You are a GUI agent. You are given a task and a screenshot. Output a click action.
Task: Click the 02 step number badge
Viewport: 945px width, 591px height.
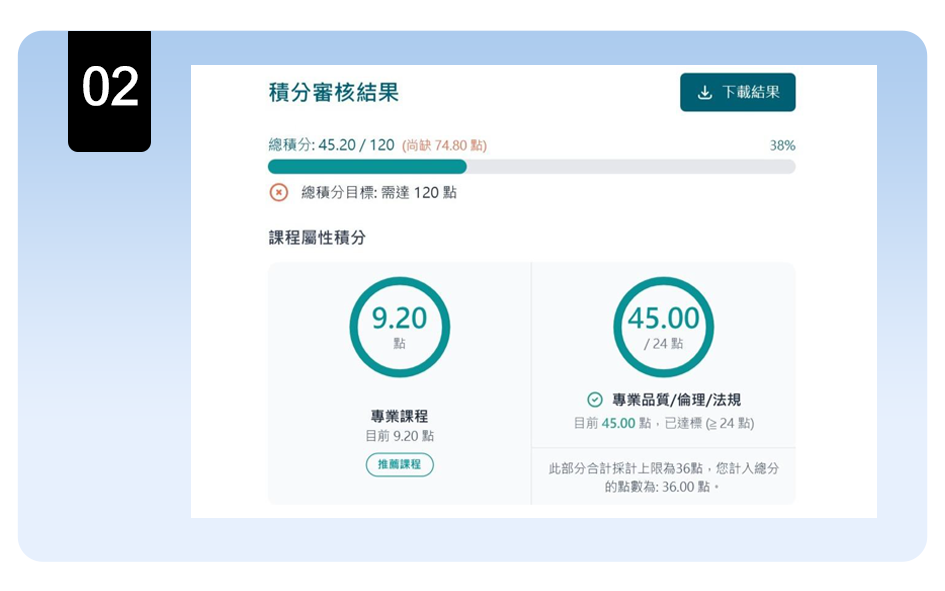point(109,88)
